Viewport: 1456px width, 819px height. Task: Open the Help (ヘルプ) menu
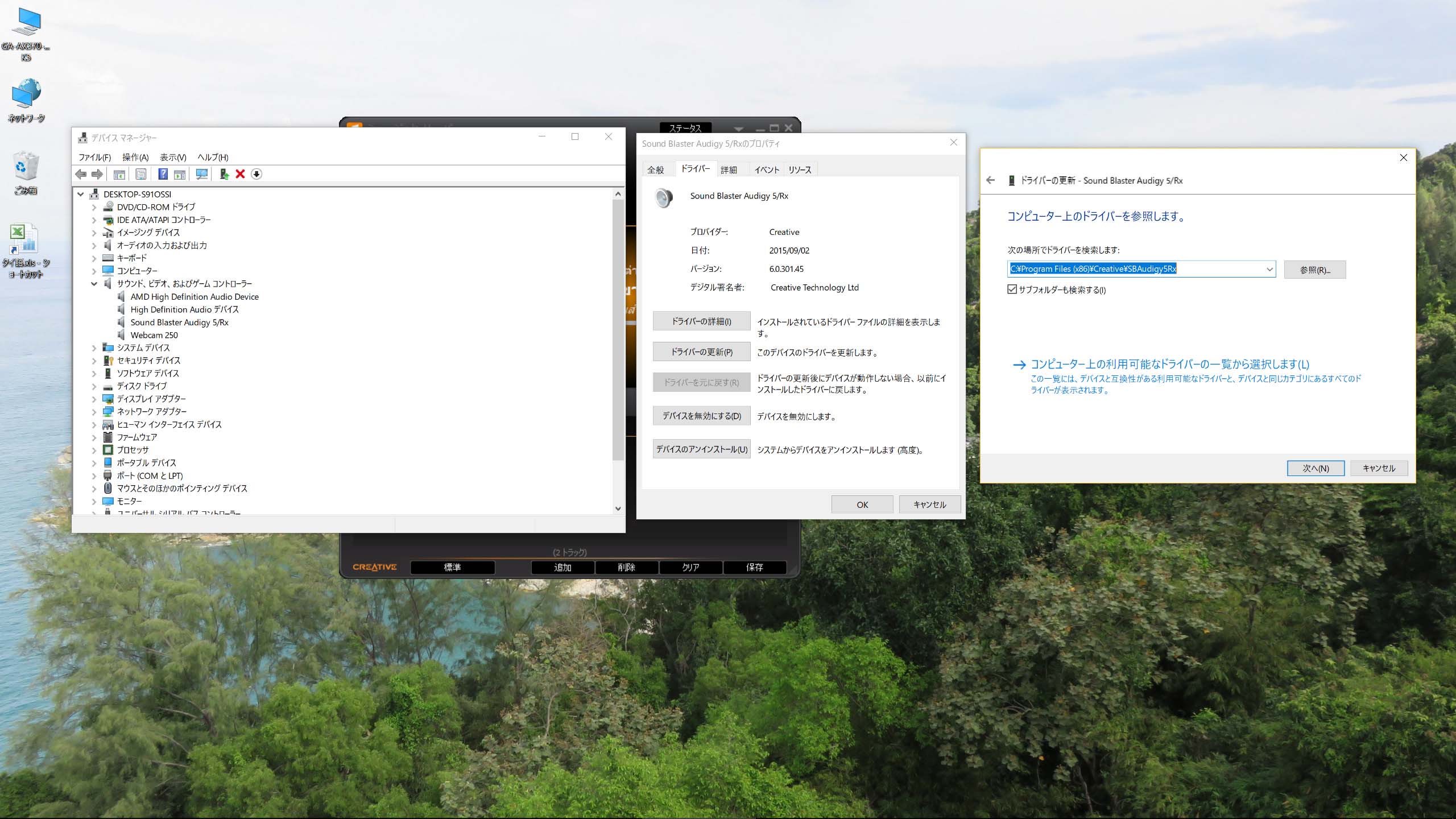tap(213, 158)
